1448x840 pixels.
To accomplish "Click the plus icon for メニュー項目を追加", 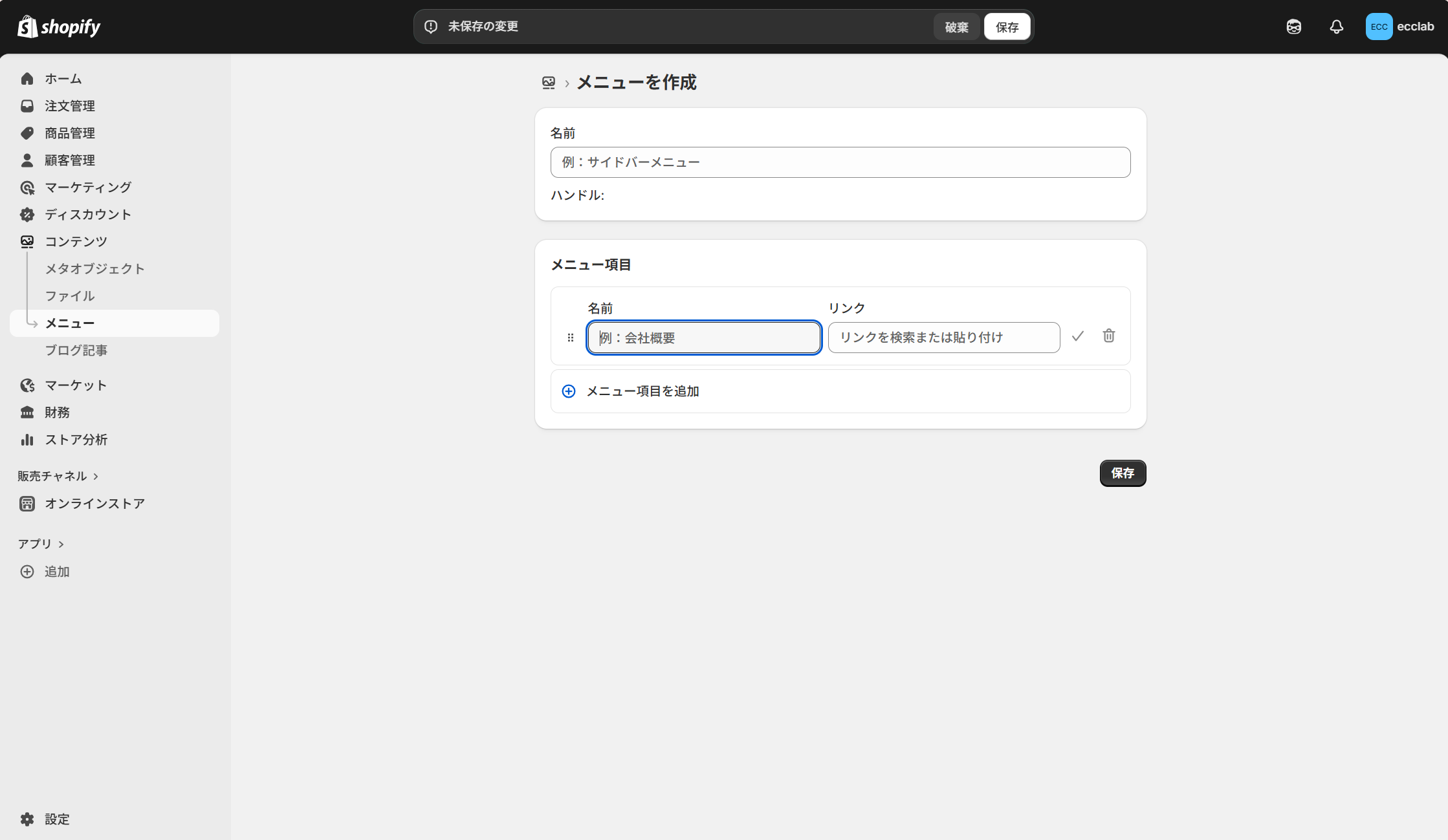I will pos(568,391).
